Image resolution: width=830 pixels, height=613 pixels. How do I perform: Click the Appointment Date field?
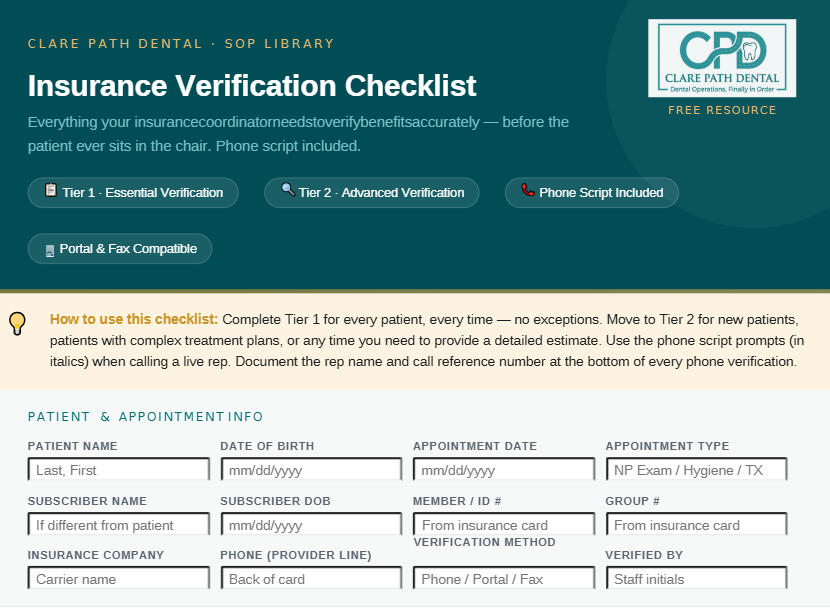pos(504,470)
